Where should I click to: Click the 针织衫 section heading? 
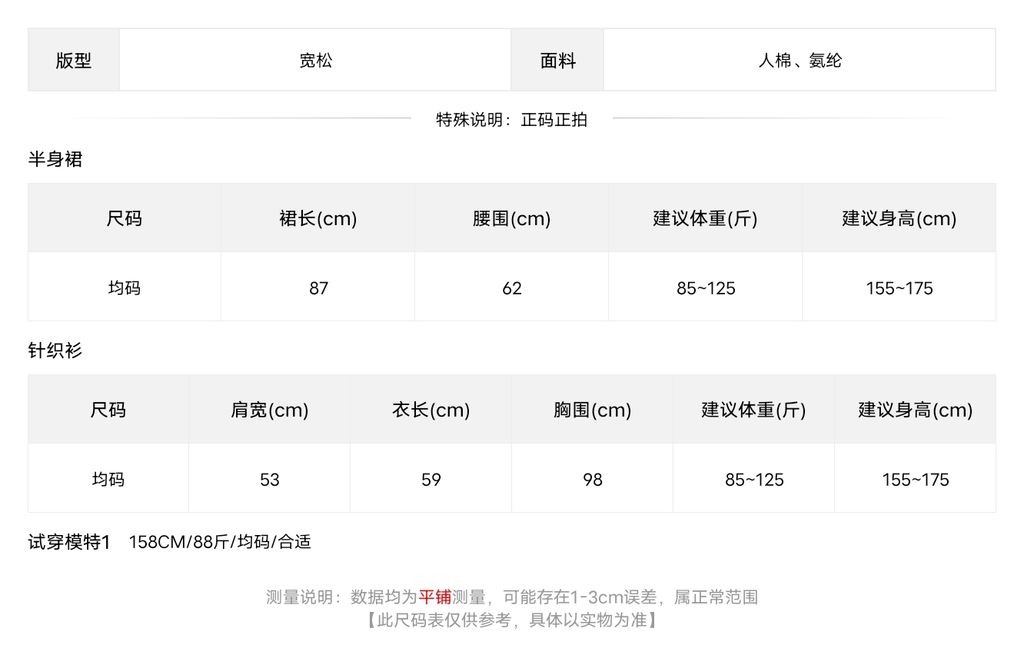tap(55, 351)
